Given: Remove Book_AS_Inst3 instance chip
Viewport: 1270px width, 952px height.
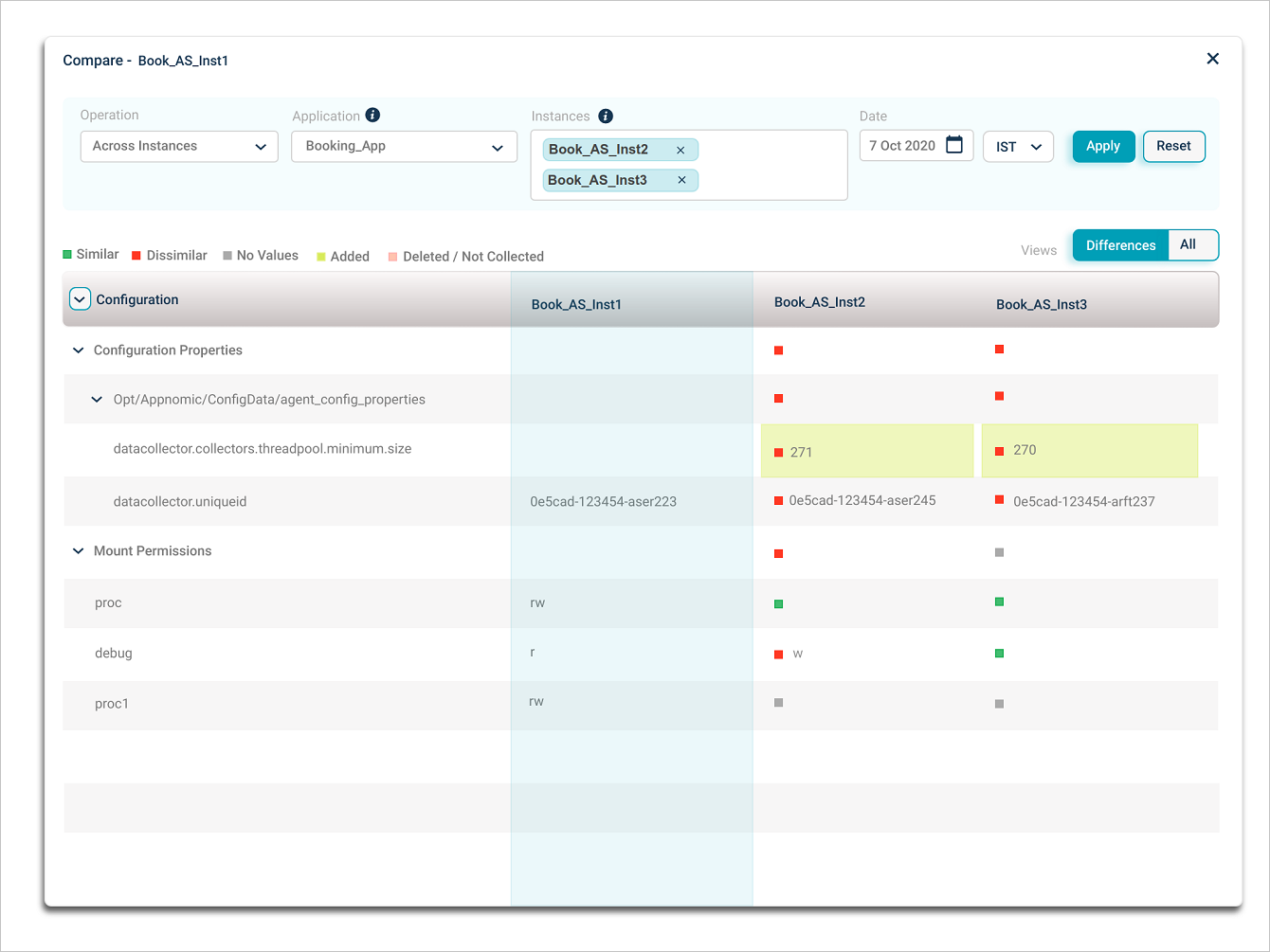Looking at the screenshot, I should click(x=681, y=180).
